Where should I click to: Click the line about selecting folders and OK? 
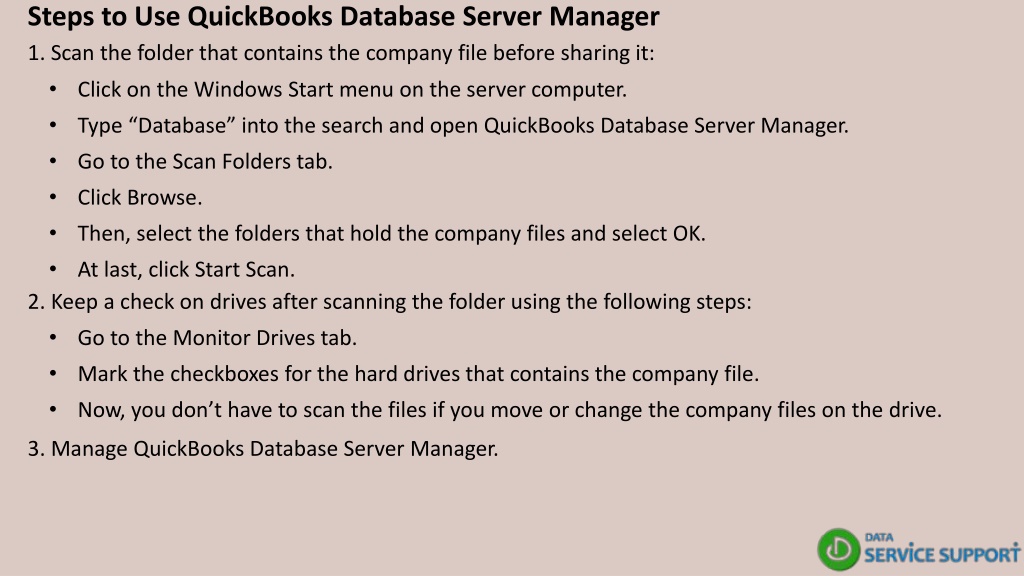tap(391, 233)
